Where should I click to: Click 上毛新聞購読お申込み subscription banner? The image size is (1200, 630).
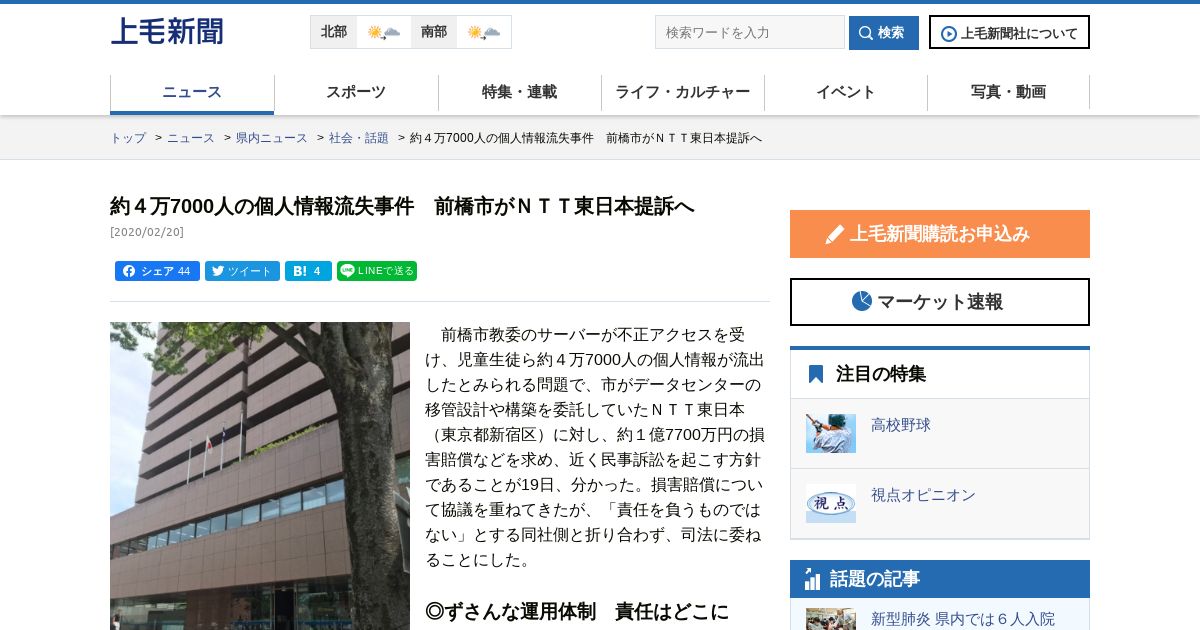tap(940, 234)
